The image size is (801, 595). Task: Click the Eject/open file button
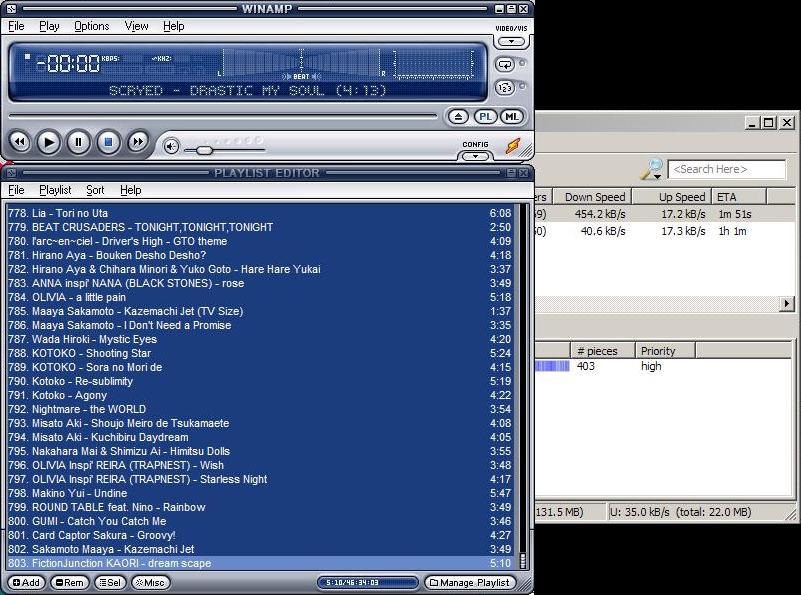(x=458, y=117)
